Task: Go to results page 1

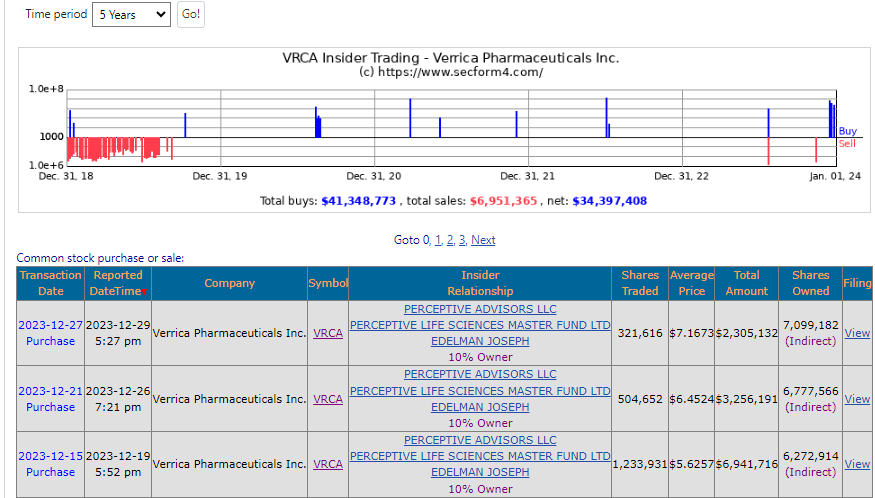Action: [x=438, y=240]
